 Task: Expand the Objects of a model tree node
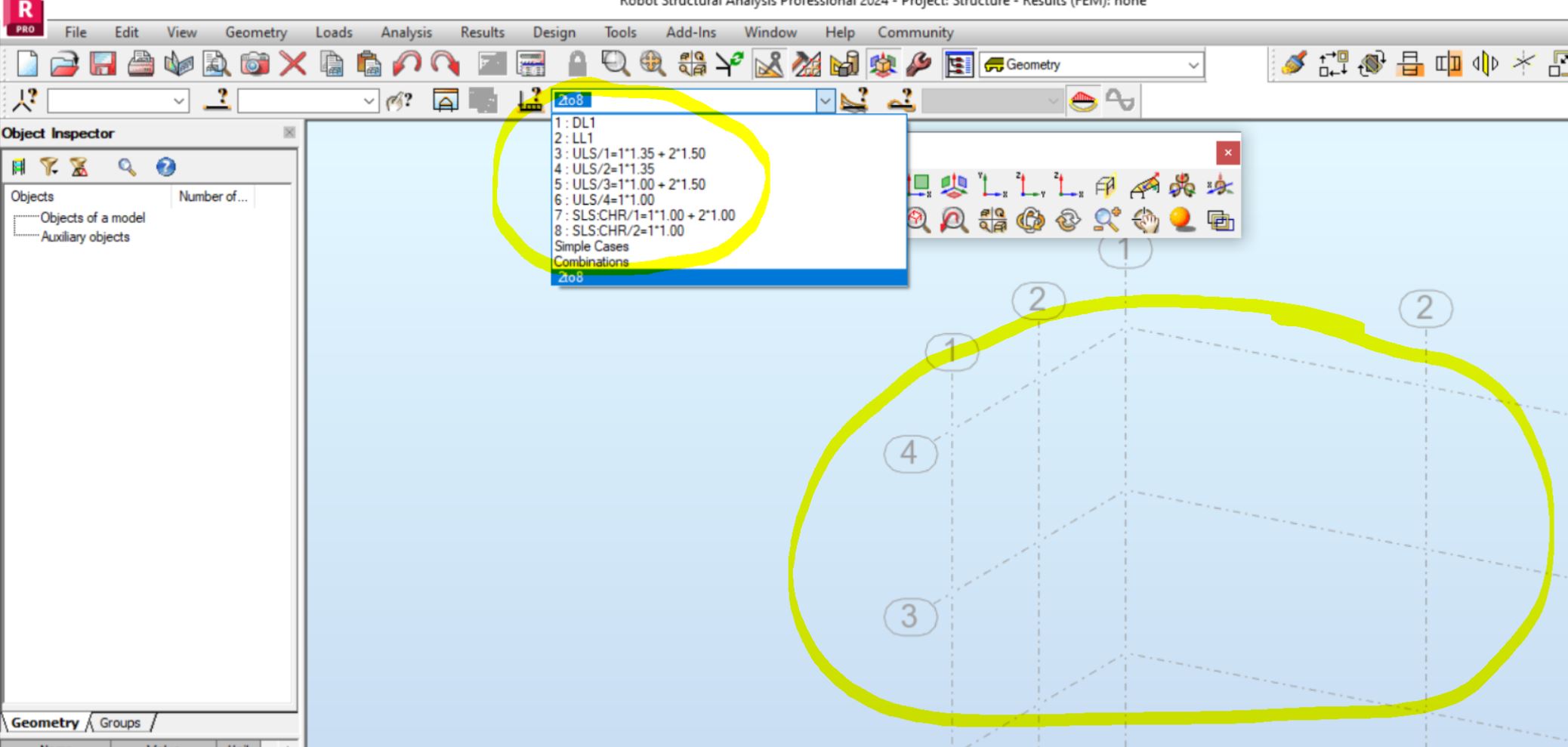[x=92, y=218]
